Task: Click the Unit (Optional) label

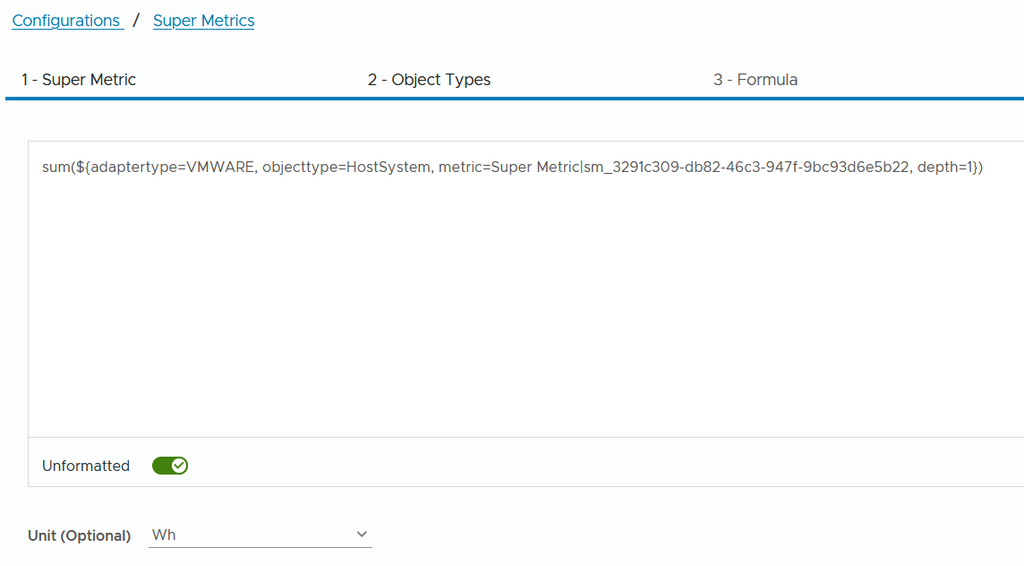Action: tap(79, 536)
